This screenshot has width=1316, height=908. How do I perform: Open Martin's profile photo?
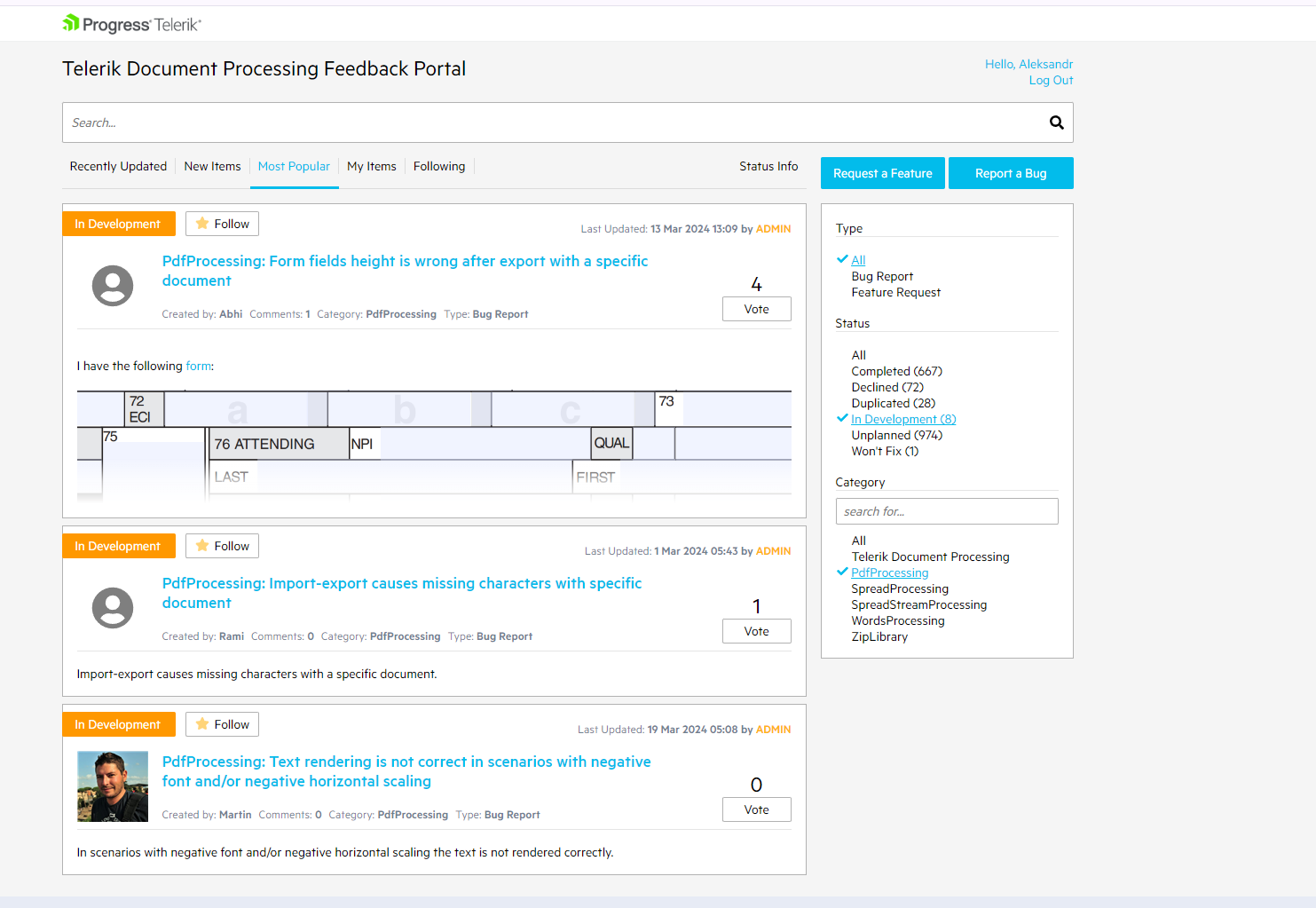click(113, 786)
